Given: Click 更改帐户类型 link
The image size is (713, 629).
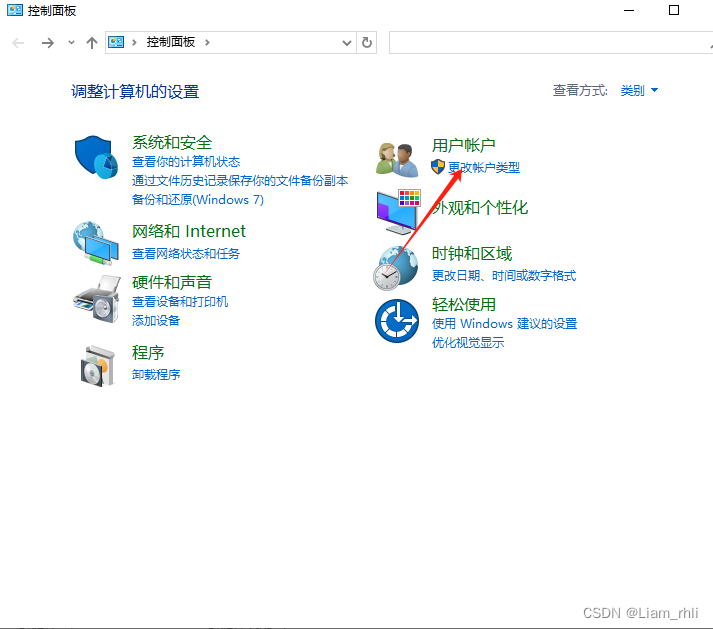Looking at the screenshot, I should (x=484, y=167).
